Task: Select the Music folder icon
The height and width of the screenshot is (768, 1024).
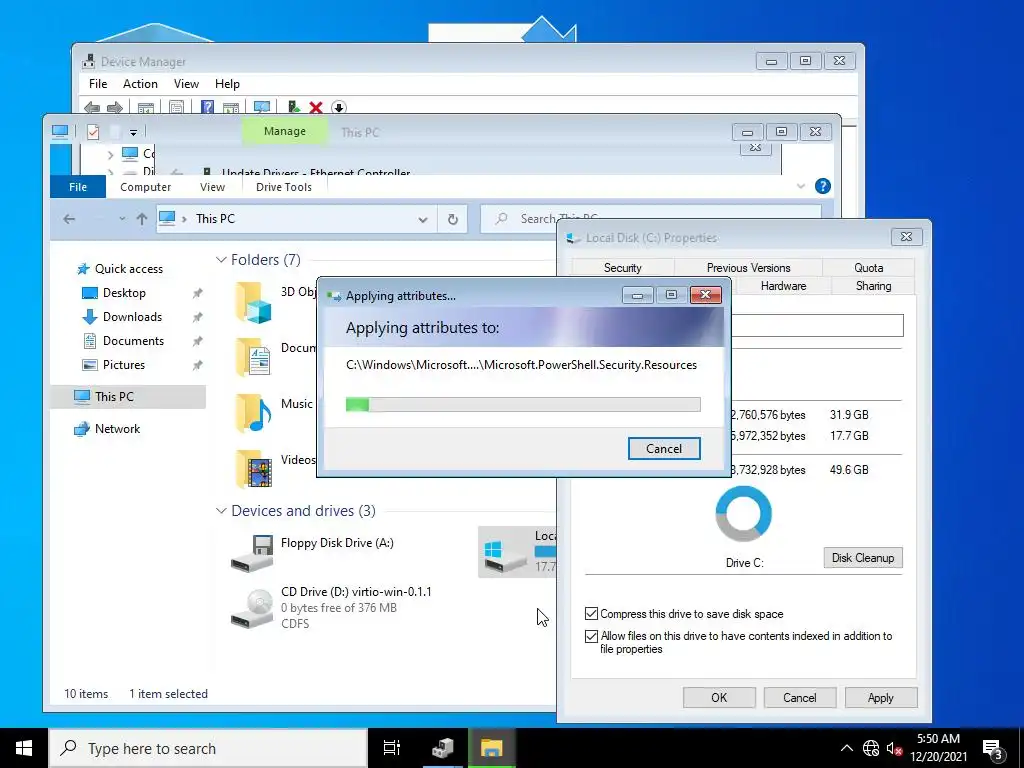Action: coord(253,413)
